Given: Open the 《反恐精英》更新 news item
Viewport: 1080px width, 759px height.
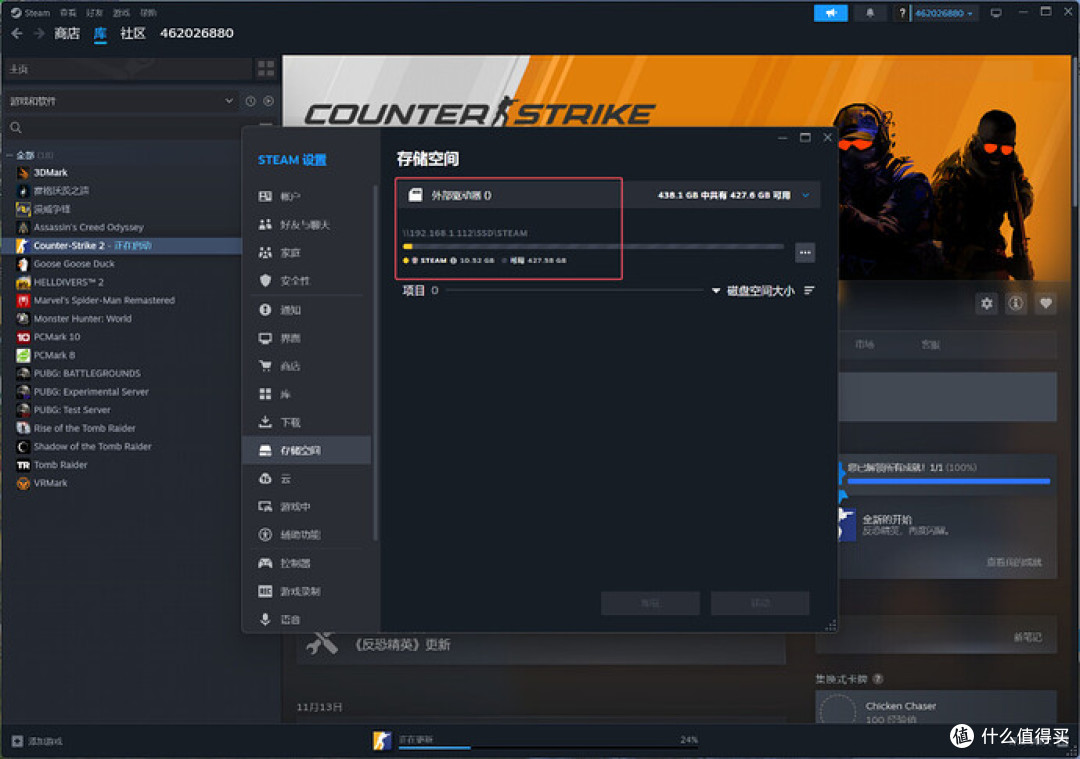Looking at the screenshot, I should tap(541, 645).
